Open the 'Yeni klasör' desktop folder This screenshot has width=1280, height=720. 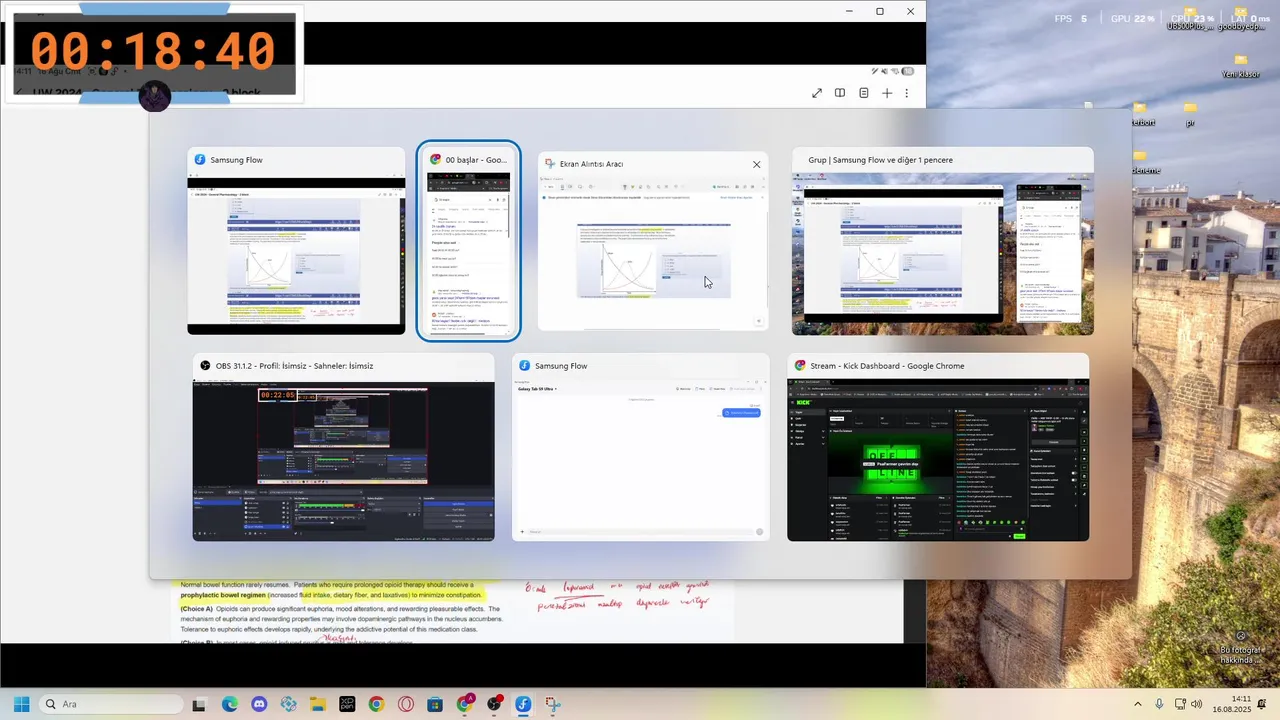[x=1240, y=67]
